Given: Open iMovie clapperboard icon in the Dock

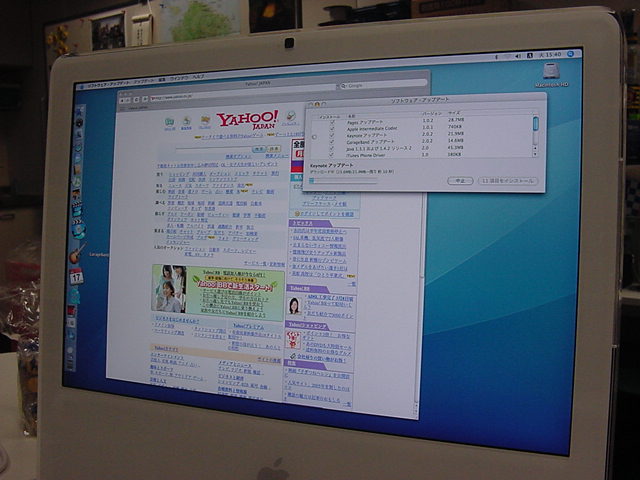Looking at the screenshot, I should point(77,210).
